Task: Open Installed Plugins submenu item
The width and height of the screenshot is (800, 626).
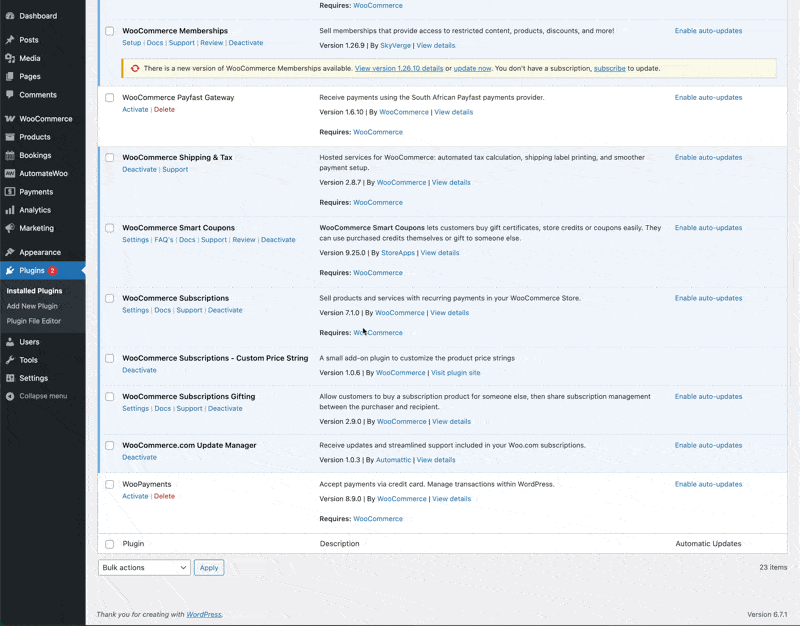Action: [x=34, y=291]
